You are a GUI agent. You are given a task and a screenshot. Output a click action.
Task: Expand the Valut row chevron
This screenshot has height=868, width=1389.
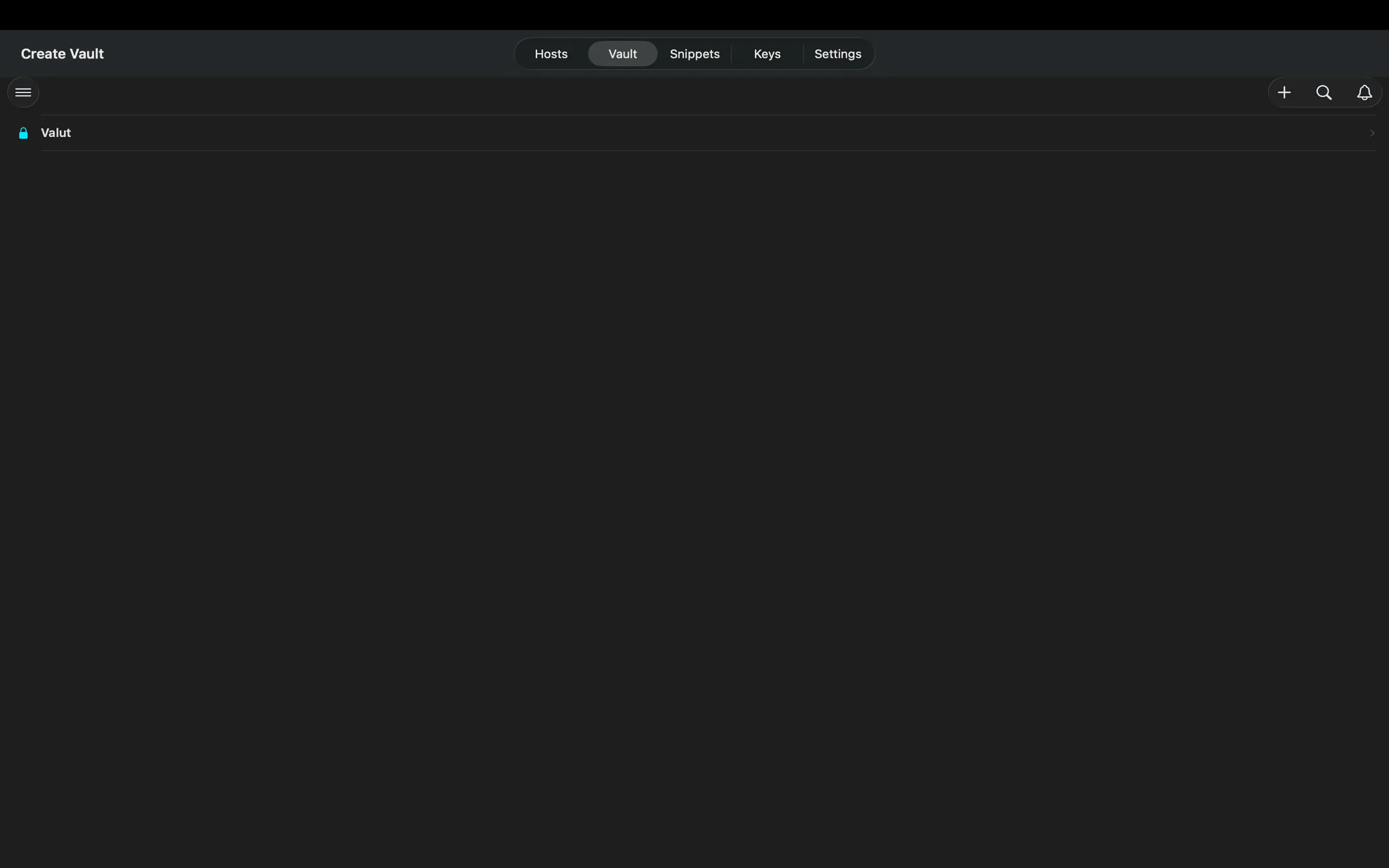(1372, 133)
